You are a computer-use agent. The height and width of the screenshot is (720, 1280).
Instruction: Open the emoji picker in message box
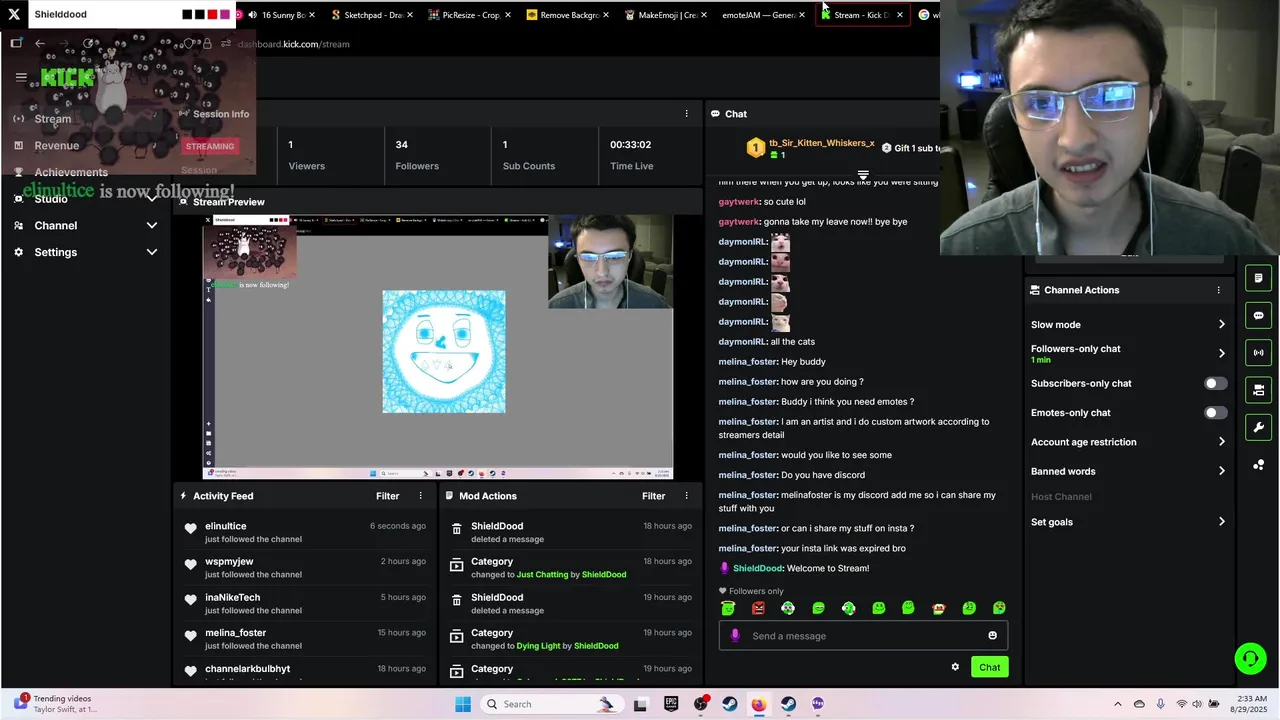pyautogui.click(x=992, y=636)
